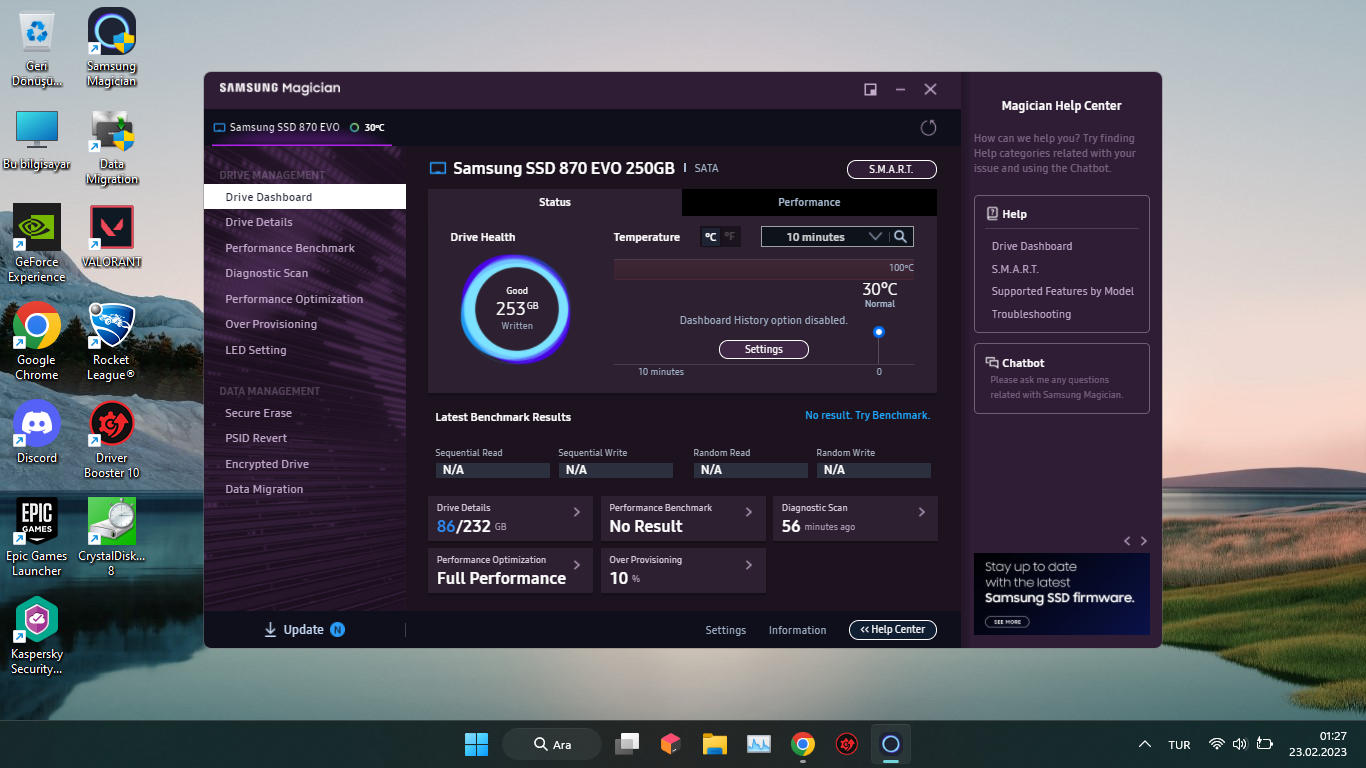The width and height of the screenshot is (1366, 768).
Task: Open Bu bilgisayar desktop icon
Action: pyautogui.click(x=37, y=138)
